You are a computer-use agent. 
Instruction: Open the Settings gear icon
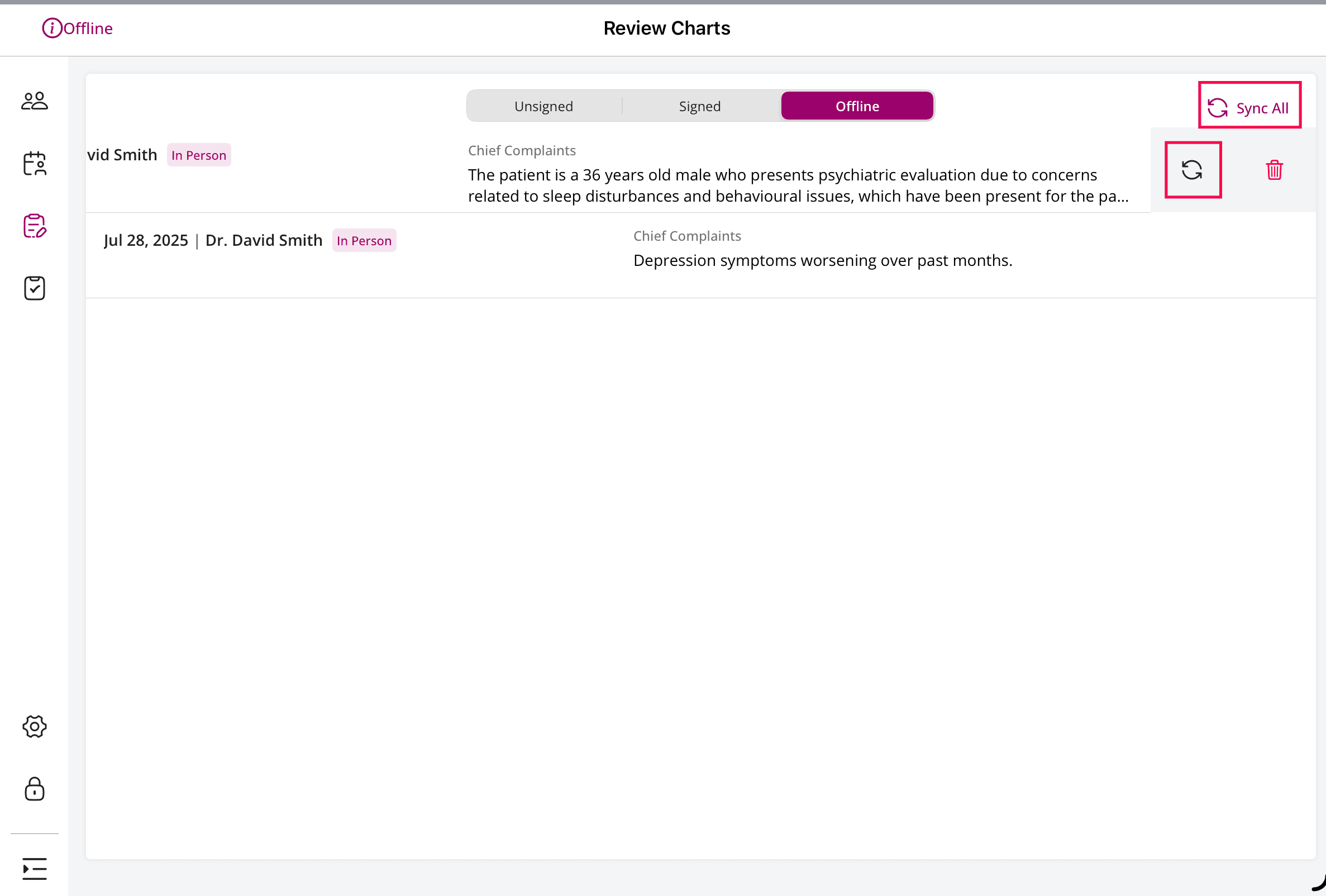(x=34, y=727)
